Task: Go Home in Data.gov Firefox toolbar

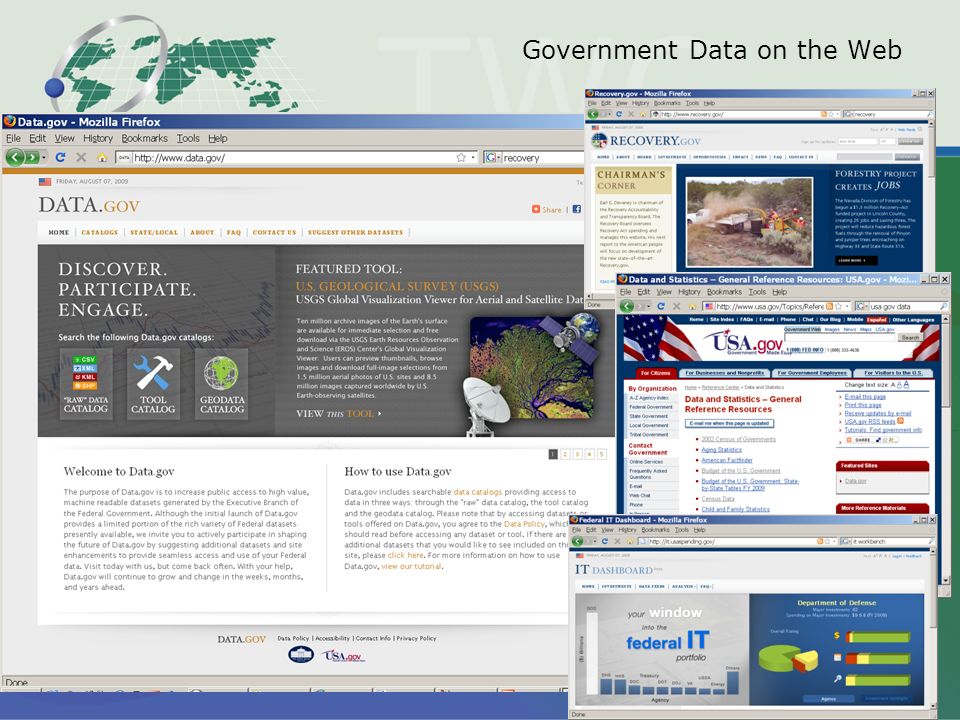Action: 102,157
